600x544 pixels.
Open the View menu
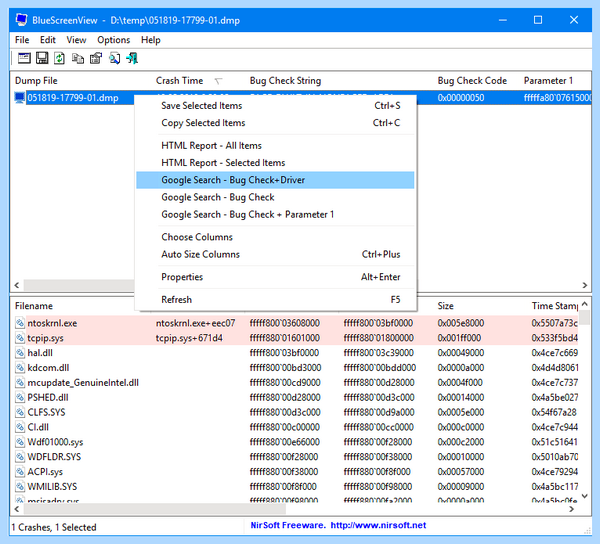point(76,40)
